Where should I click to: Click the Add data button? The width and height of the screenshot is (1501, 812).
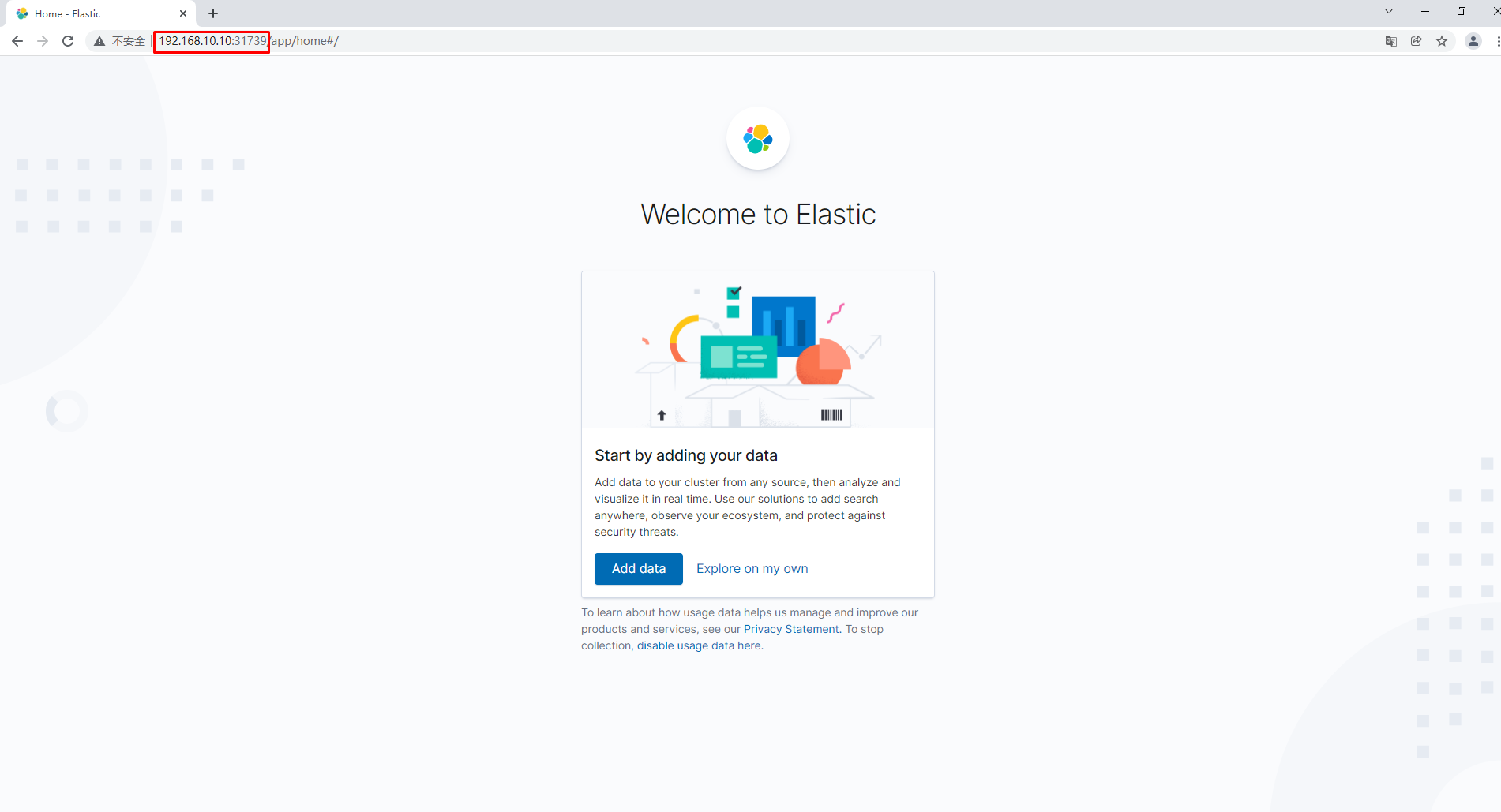(638, 568)
